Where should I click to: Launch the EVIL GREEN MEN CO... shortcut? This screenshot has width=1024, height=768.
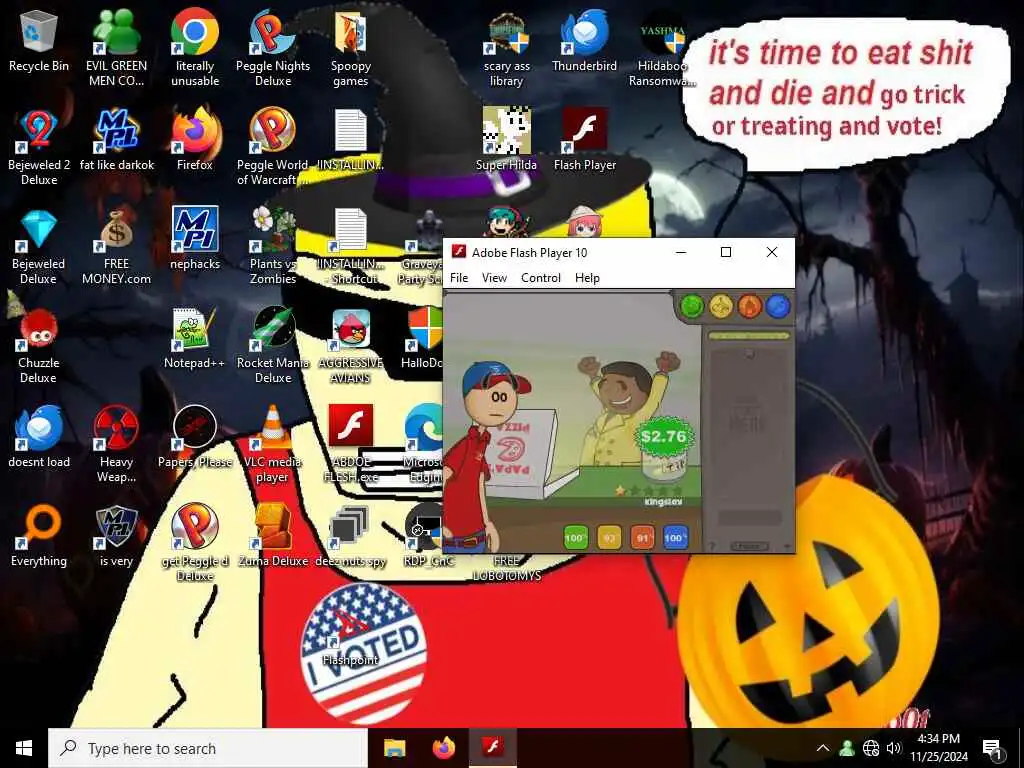click(x=116, y=47)
